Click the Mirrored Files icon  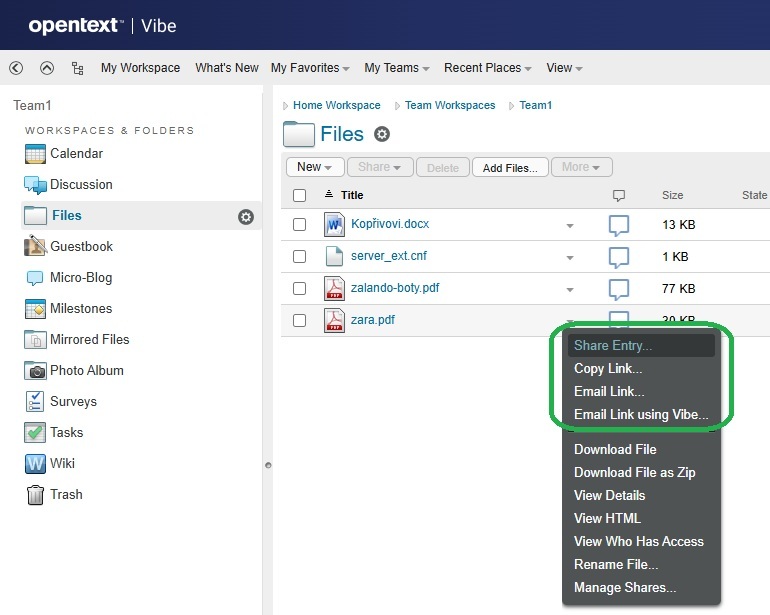pos(35,339)
